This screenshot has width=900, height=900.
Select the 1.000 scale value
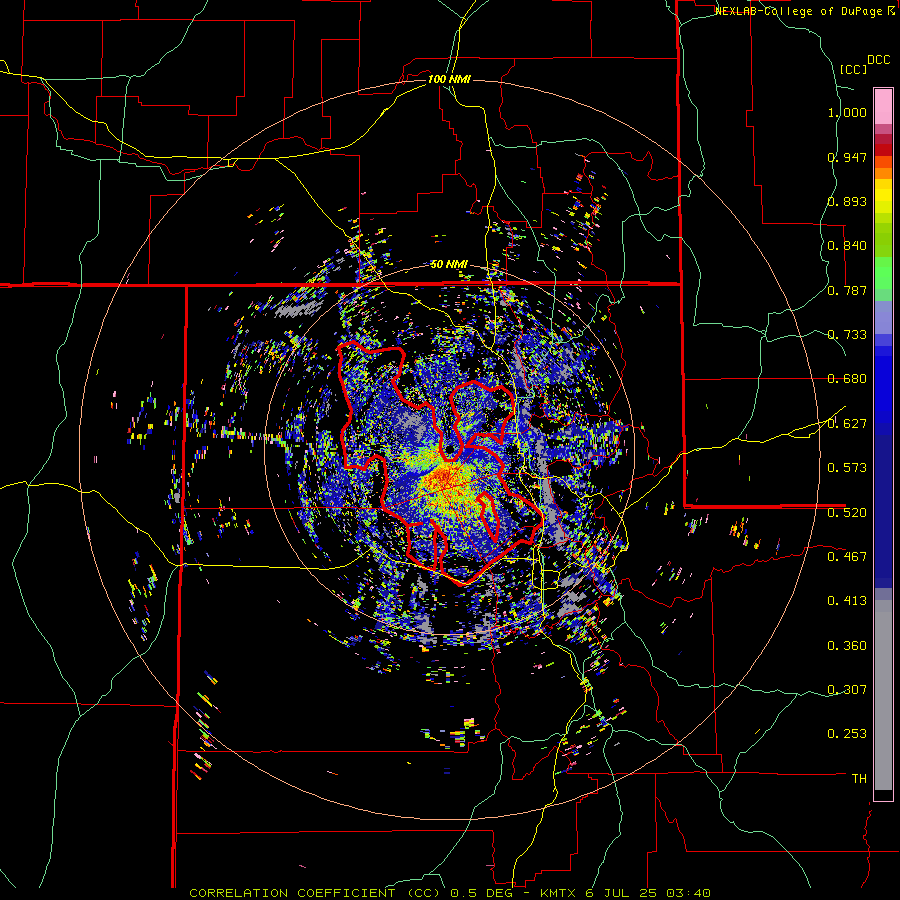[x=847, y=112]
